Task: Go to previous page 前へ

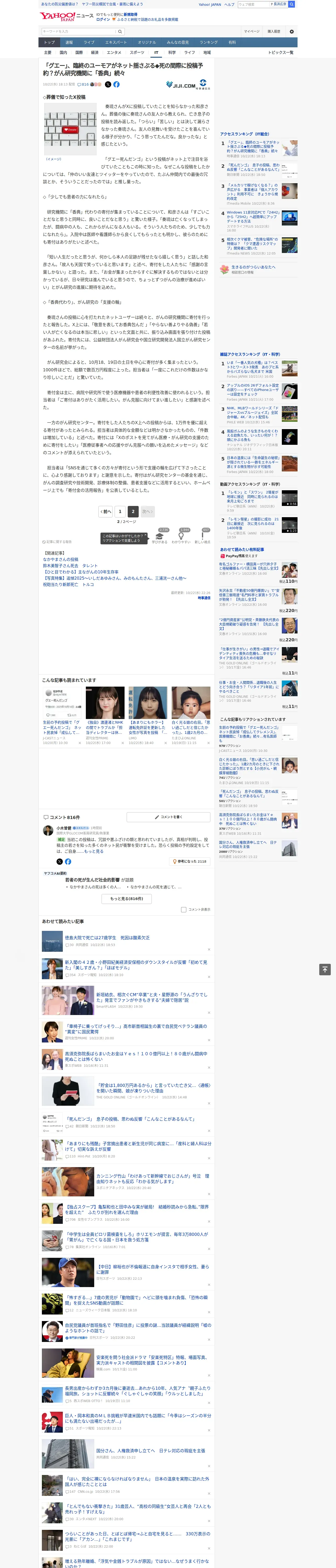Action: (105, 511)
